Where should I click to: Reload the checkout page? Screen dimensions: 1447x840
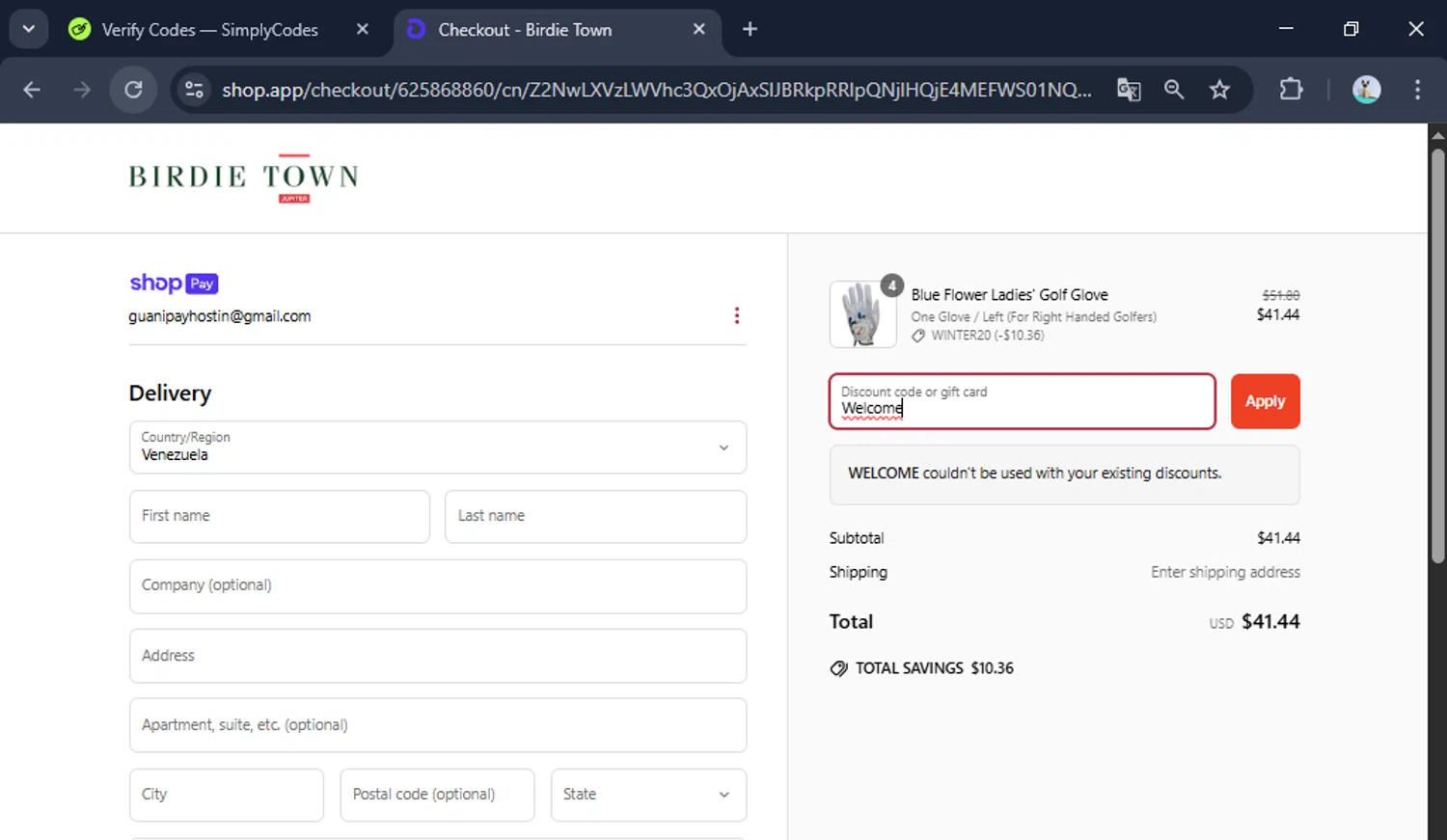[133, 90]
